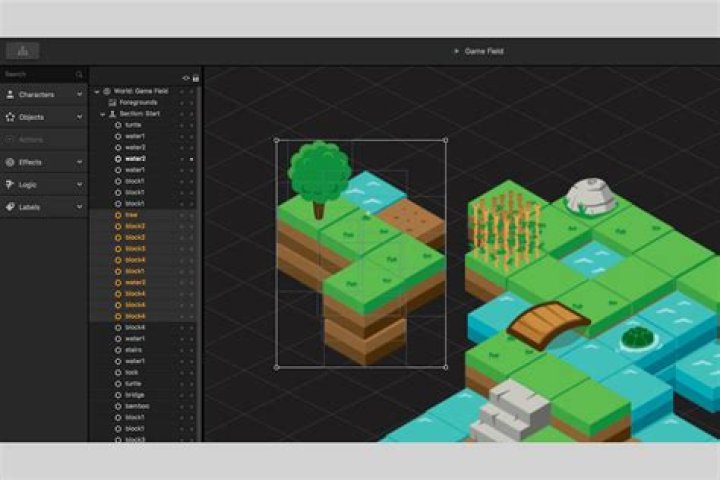This screenshot has height=480, width=720.
Task: Click the wooden bridge on the canvas
Action: click(x=548, y=324)
